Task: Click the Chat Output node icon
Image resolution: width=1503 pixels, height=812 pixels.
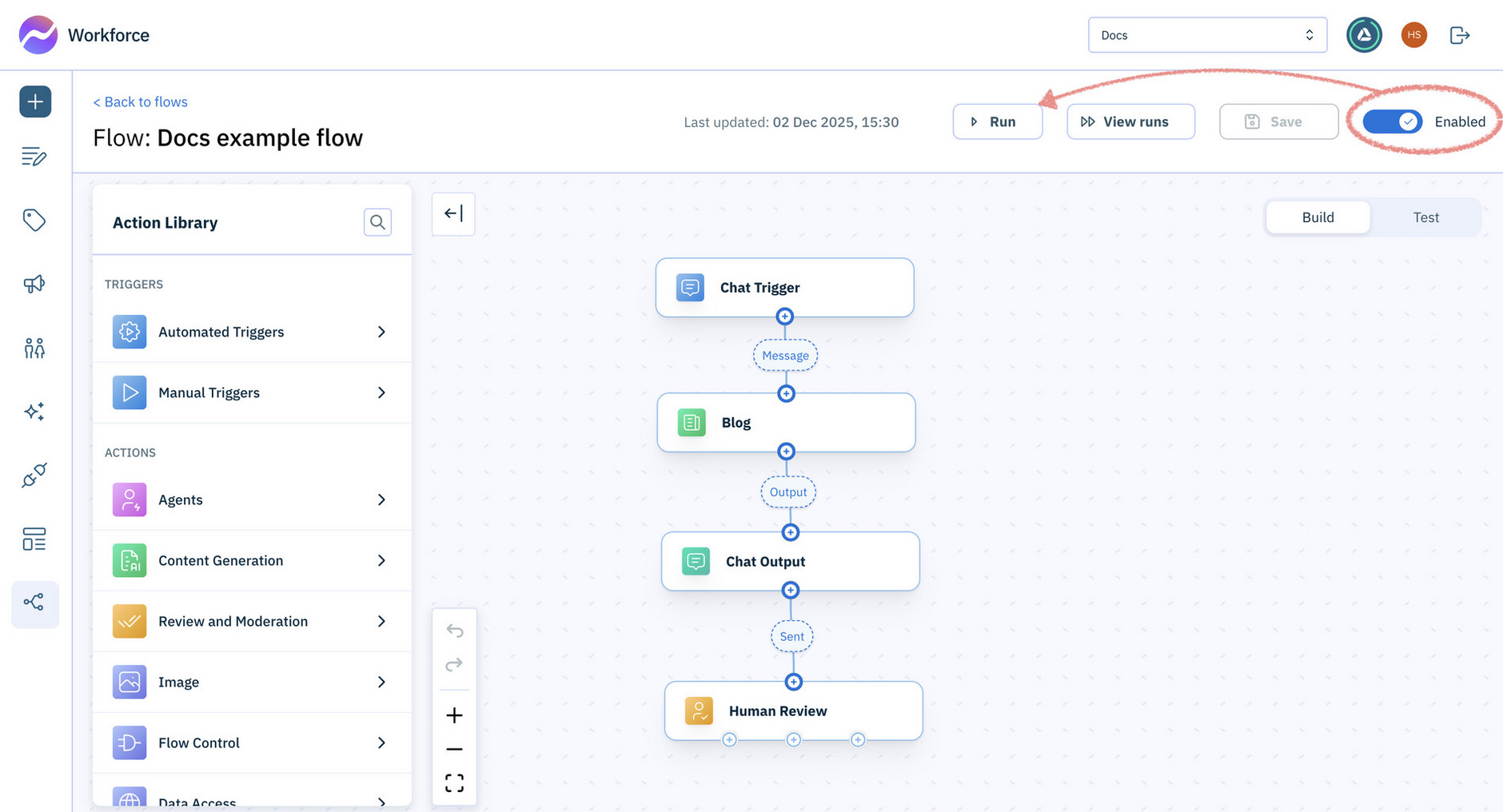Action: 696,561
